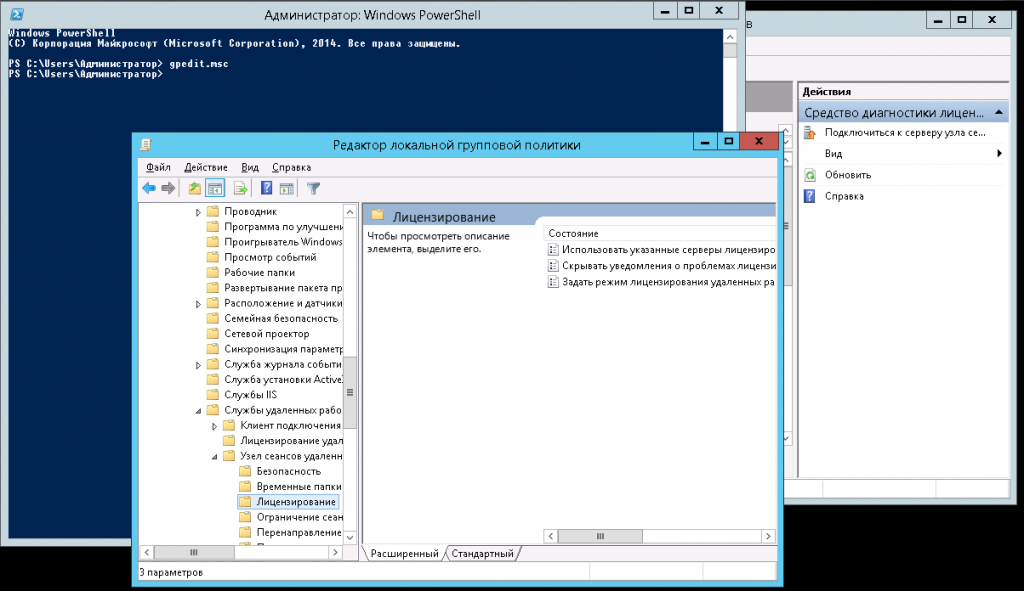Click the Forward arrow in gpedit toolbar
1024x591 pixels.
[x=168, y=188]
